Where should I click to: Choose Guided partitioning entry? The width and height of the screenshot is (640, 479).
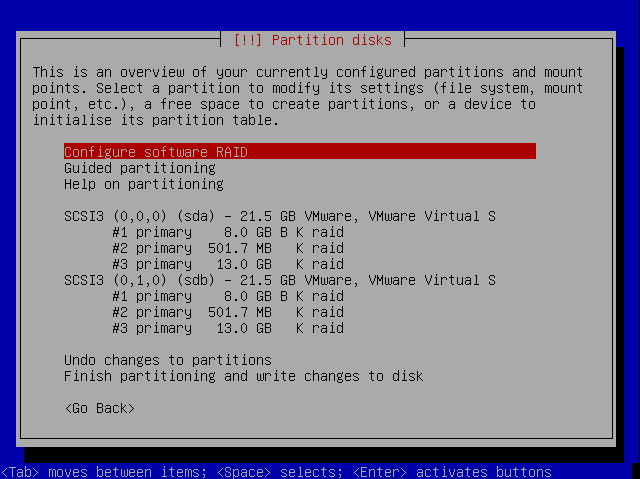(140, 168)
